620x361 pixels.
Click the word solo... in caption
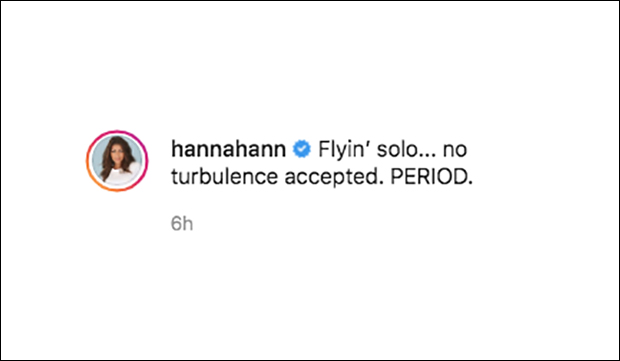406,149
